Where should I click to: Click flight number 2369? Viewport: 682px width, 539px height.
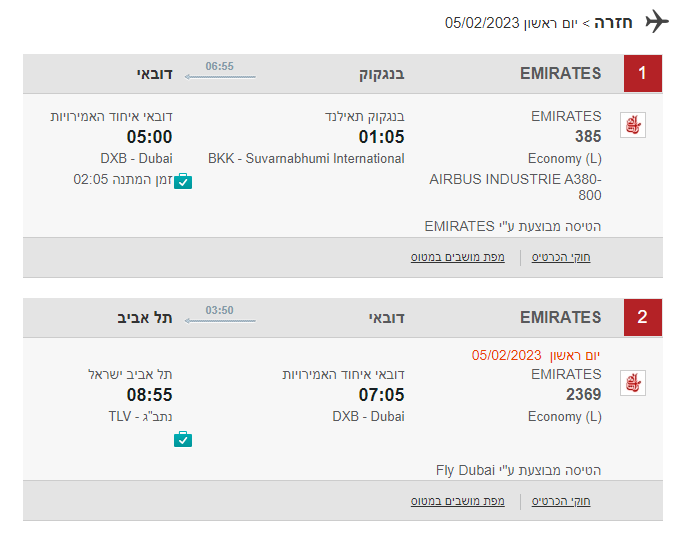[x=583, y=395]
